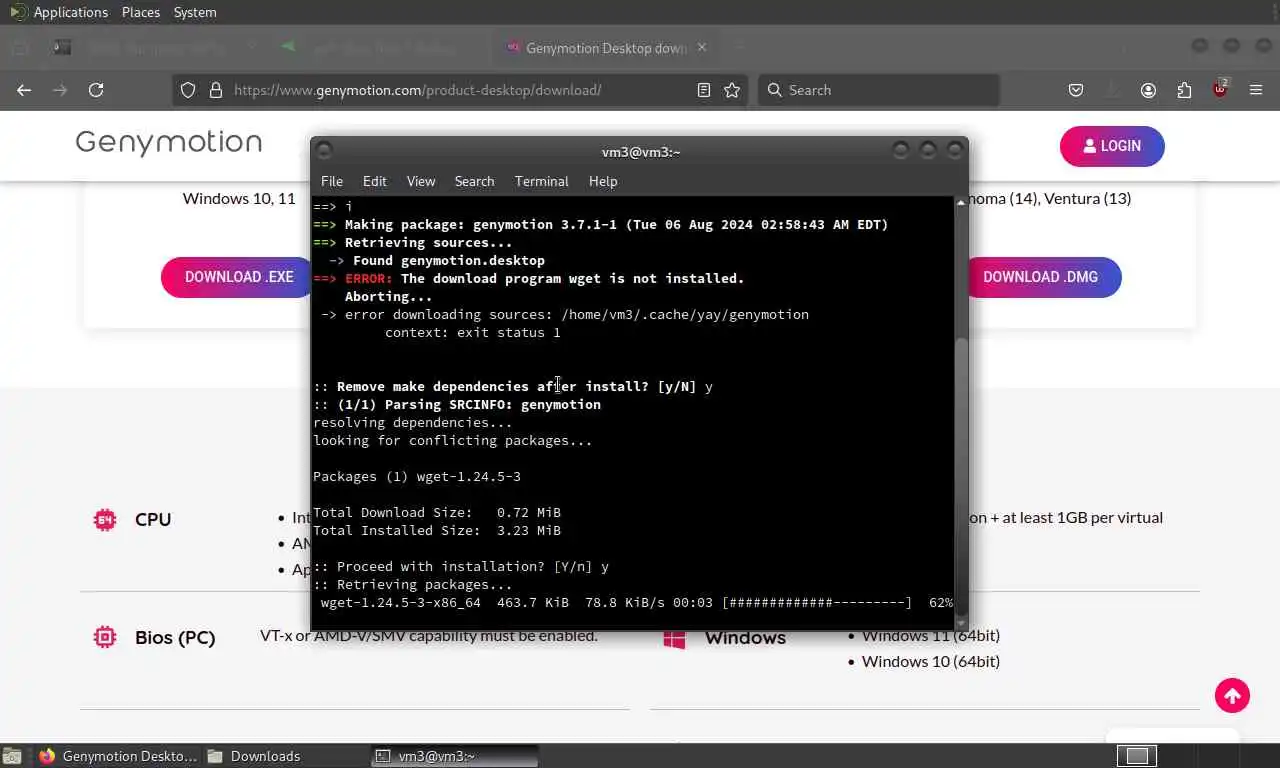Click the 'ERROR:' text in terminal

click(369, 278)
